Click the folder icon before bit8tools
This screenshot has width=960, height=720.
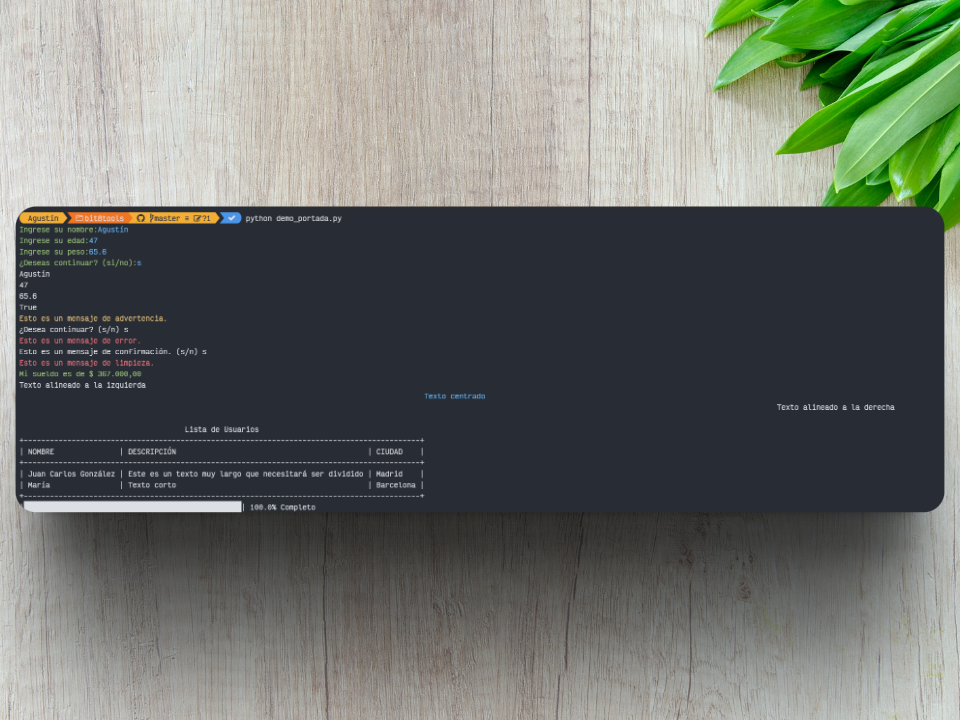79,218
